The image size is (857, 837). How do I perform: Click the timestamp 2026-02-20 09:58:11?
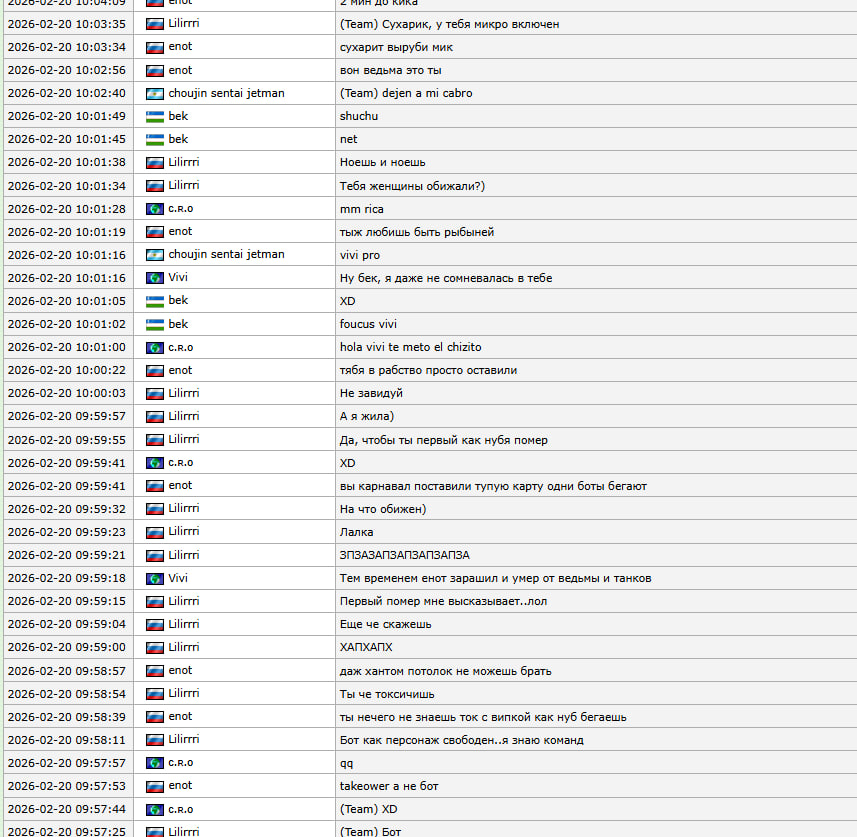tap(66, 740)
